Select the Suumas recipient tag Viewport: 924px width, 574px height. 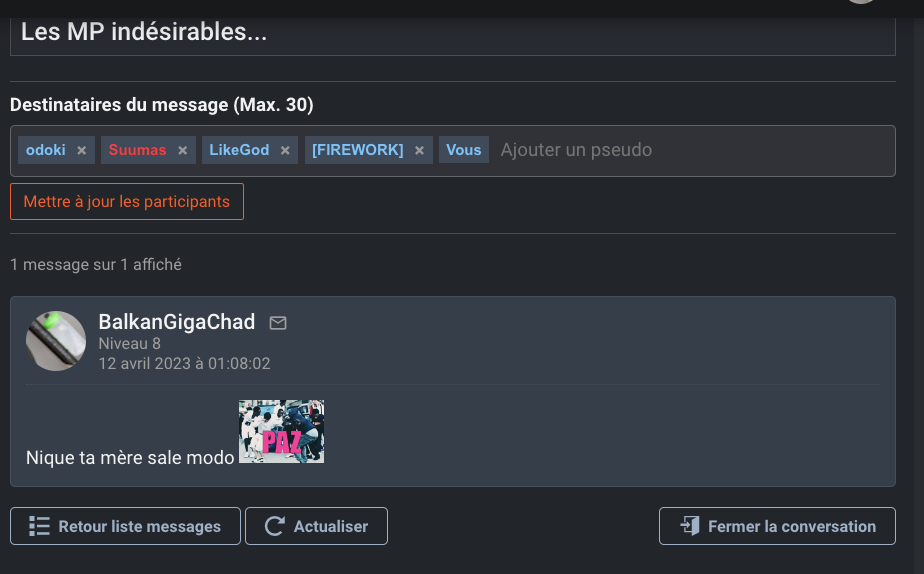point(137,150)
